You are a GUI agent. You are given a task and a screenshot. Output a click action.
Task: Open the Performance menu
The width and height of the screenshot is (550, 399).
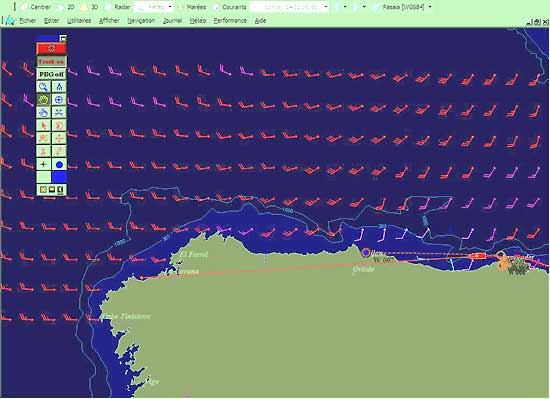click(x=230, y=21)
